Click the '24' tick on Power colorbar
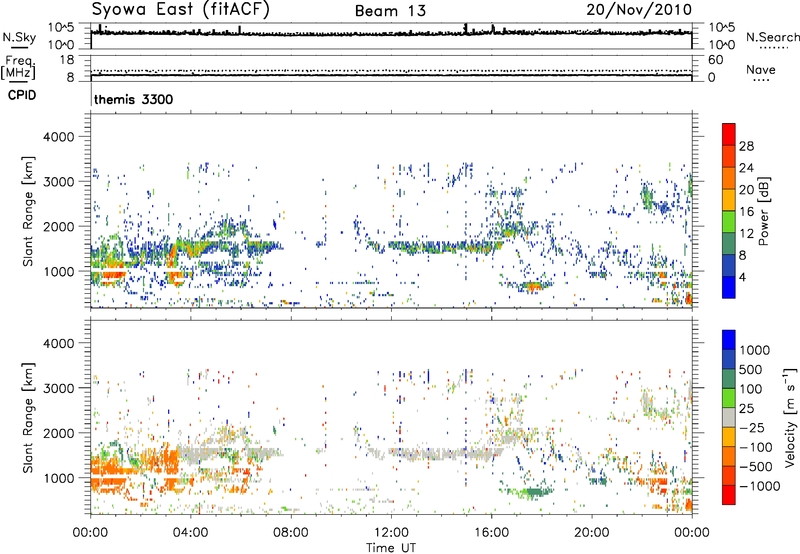800x554 pixels. [746, 168]
